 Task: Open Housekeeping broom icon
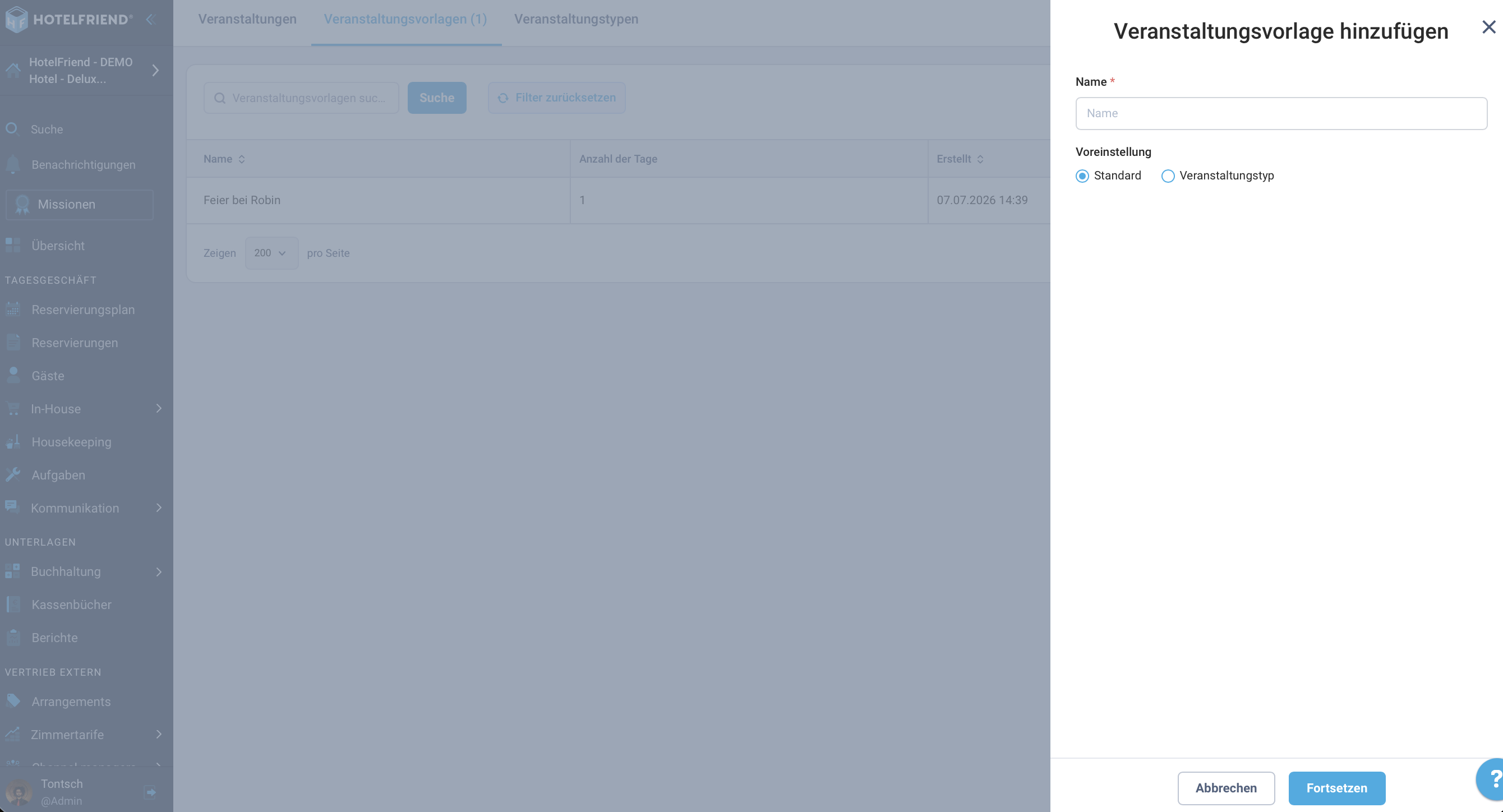point(13,441)
